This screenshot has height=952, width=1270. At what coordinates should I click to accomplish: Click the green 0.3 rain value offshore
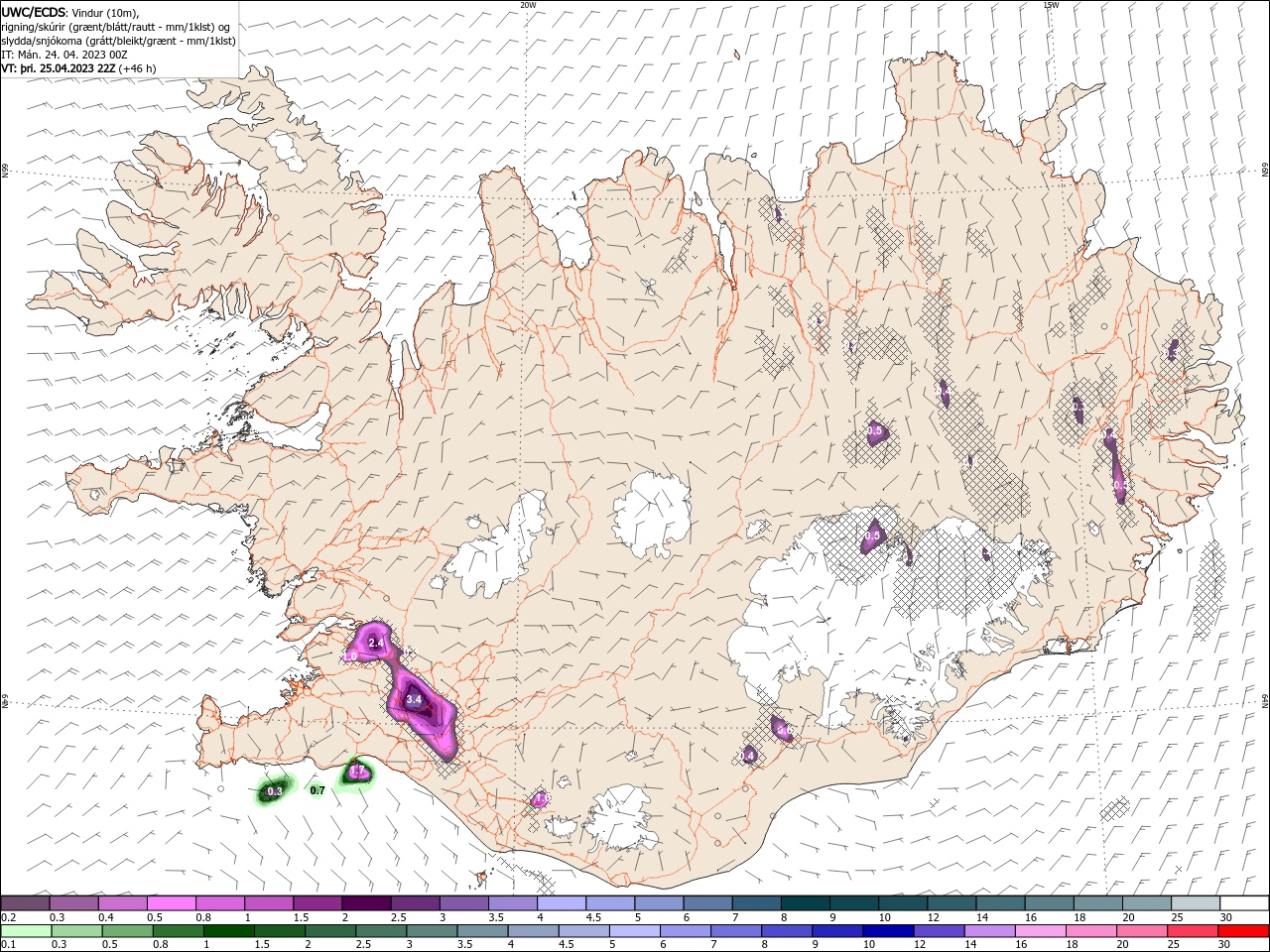(x=275, y=791)
